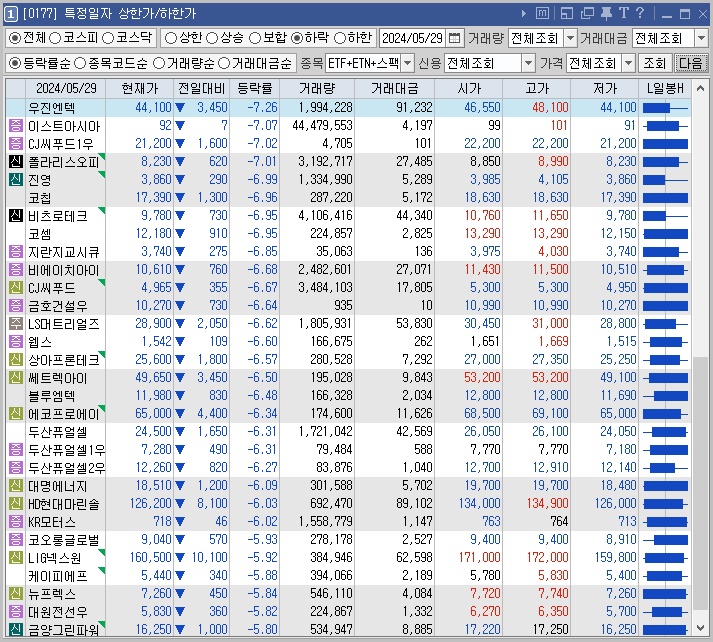Image resolution: width=713 pixels, height=642 pixels.
Task: Click the duplicate window icon in title bar
Action: click(x=587, y=13)
